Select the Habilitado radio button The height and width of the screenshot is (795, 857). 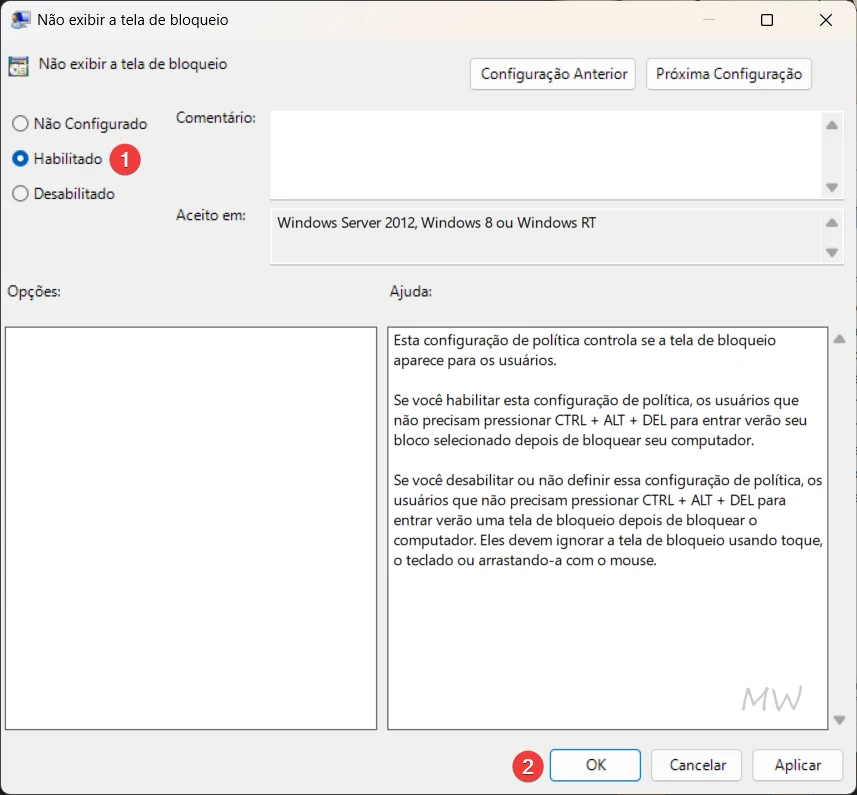pos(18,158)
